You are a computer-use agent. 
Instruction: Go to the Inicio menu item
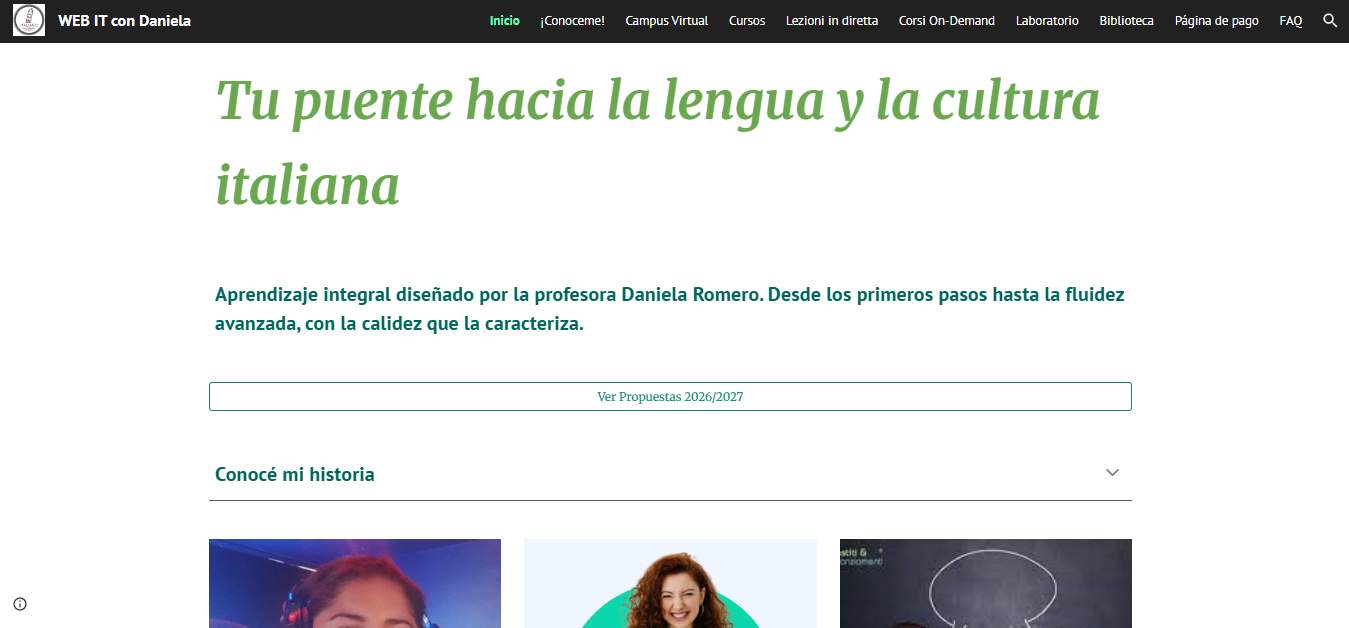click(x=505, y=21)
